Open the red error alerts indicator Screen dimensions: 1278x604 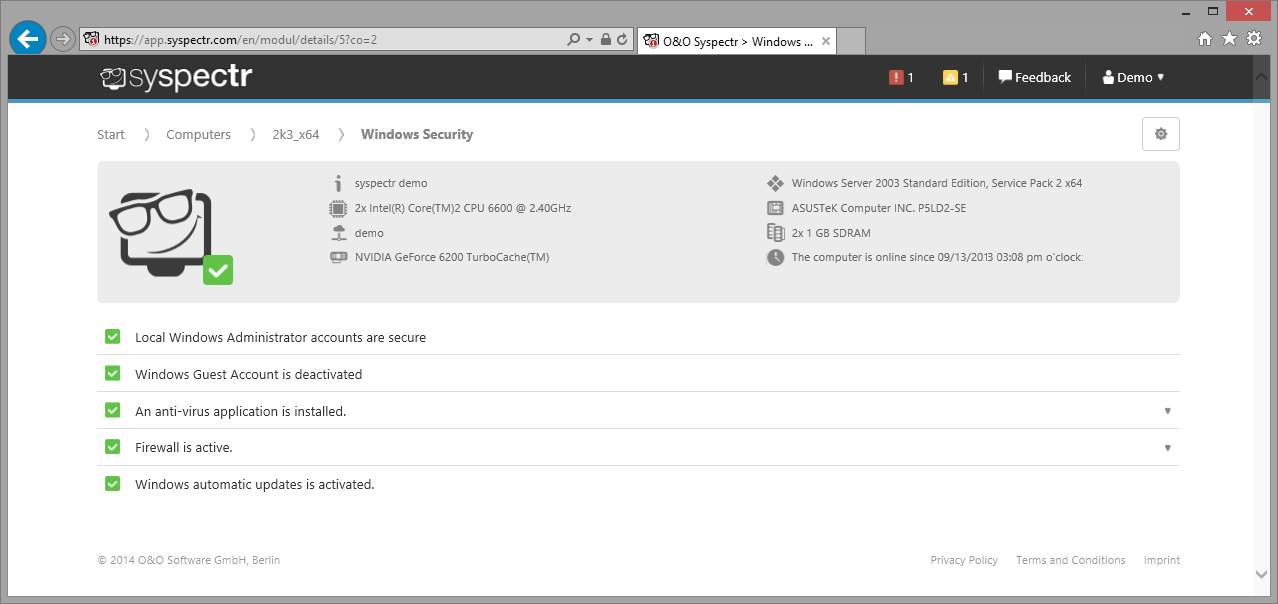[901, 77]
